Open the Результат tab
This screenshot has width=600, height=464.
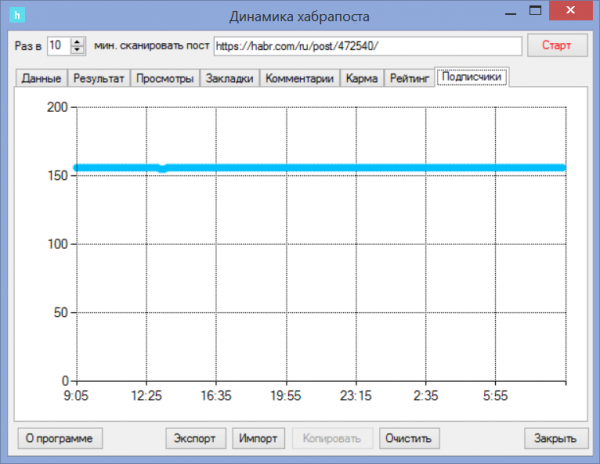click(x=99, y=79)
